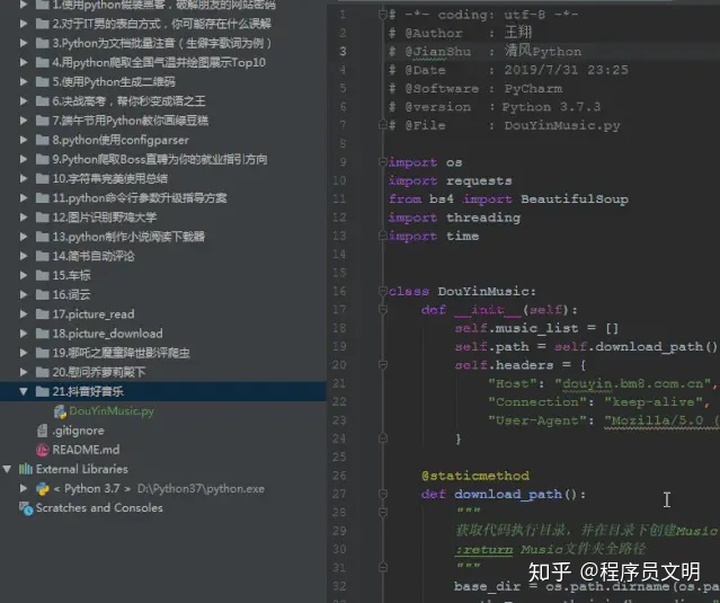Click self.music_list on line 18
Viewport: 720px width, 603px height.
click(517, 328)
